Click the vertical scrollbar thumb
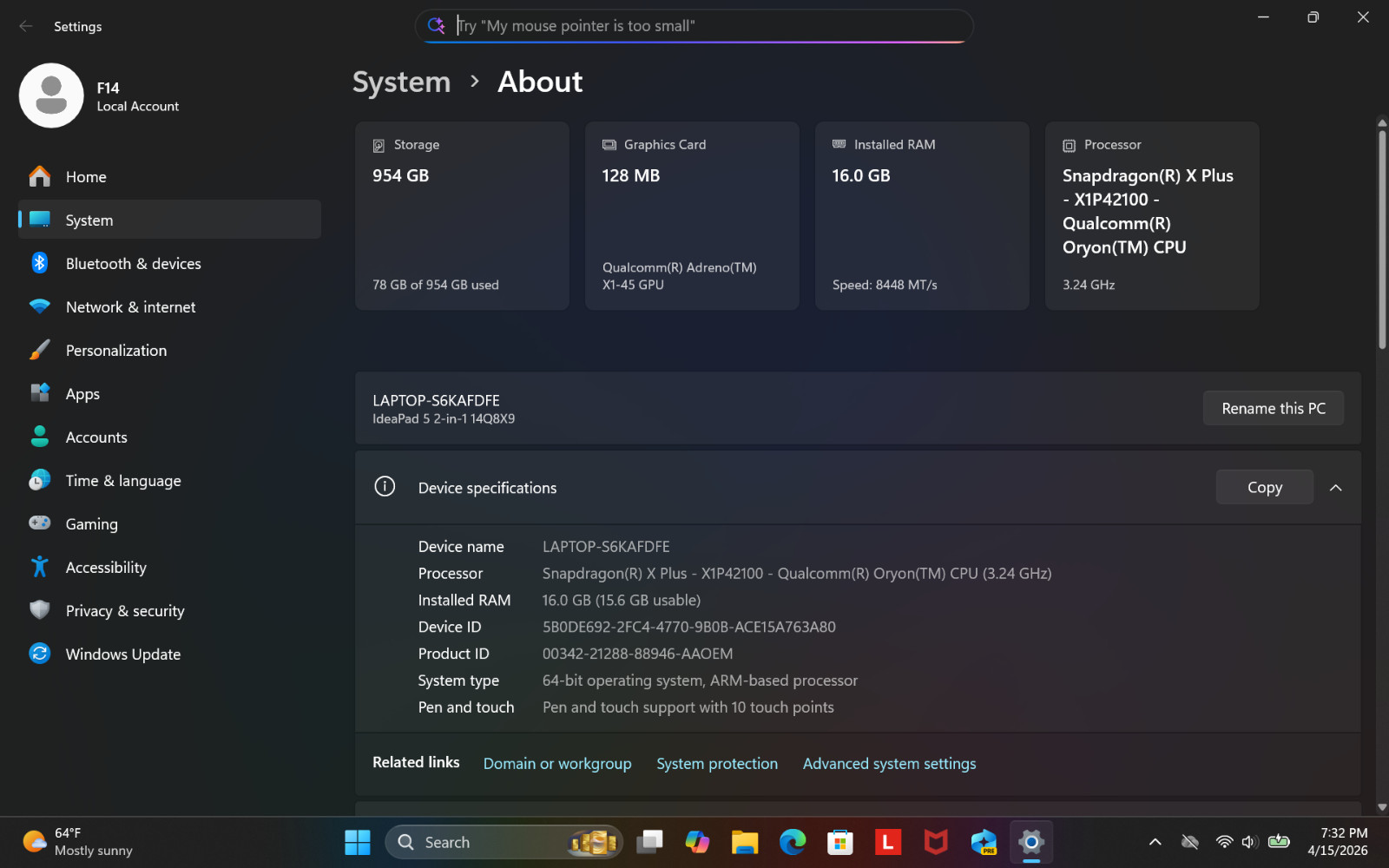The width and height of the screenshot is (1389, 868). (x=1382, y=239)
